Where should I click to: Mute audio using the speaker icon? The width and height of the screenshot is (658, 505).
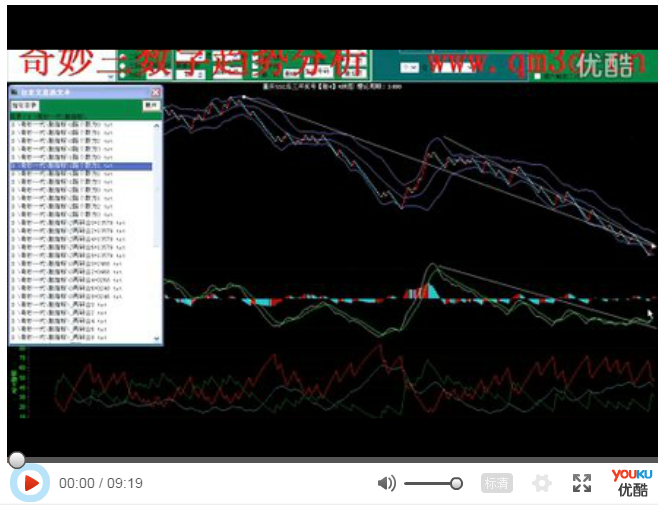click(386, 483)
